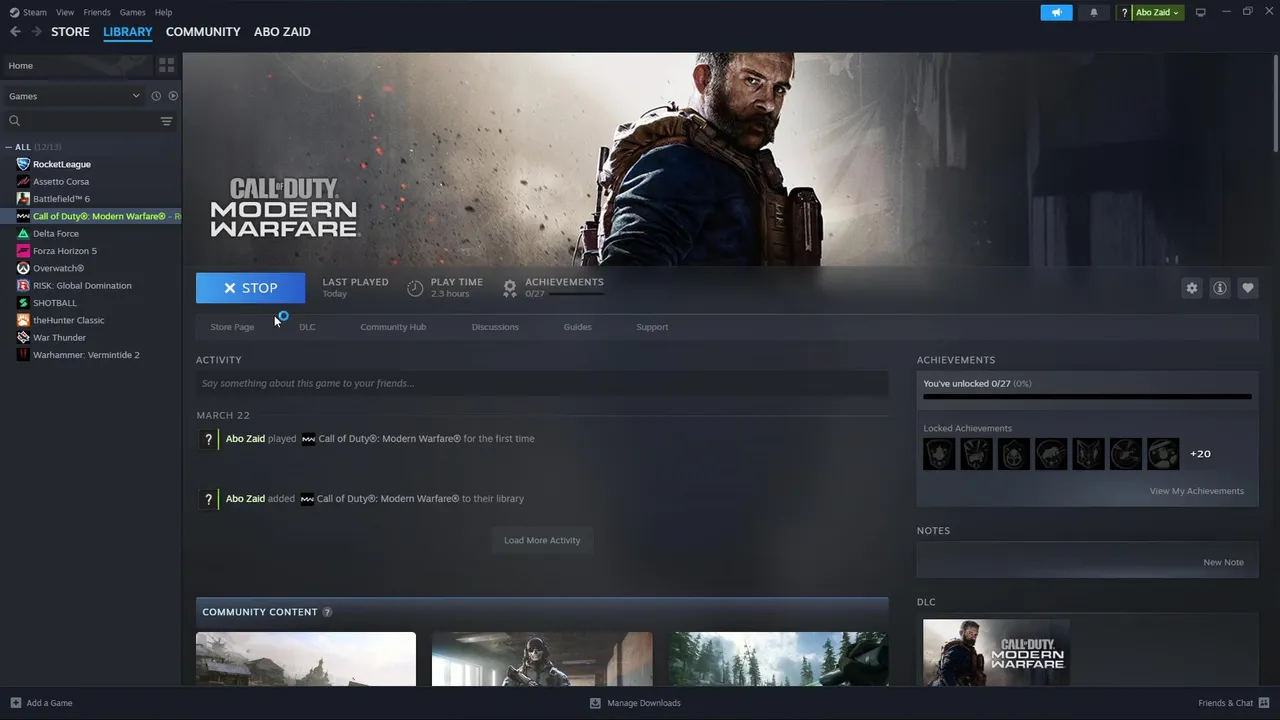Image resolution: width=1280 pixels, height=720 pixels.
Task: Open advanced filter options icon
Action: point(166,121)
